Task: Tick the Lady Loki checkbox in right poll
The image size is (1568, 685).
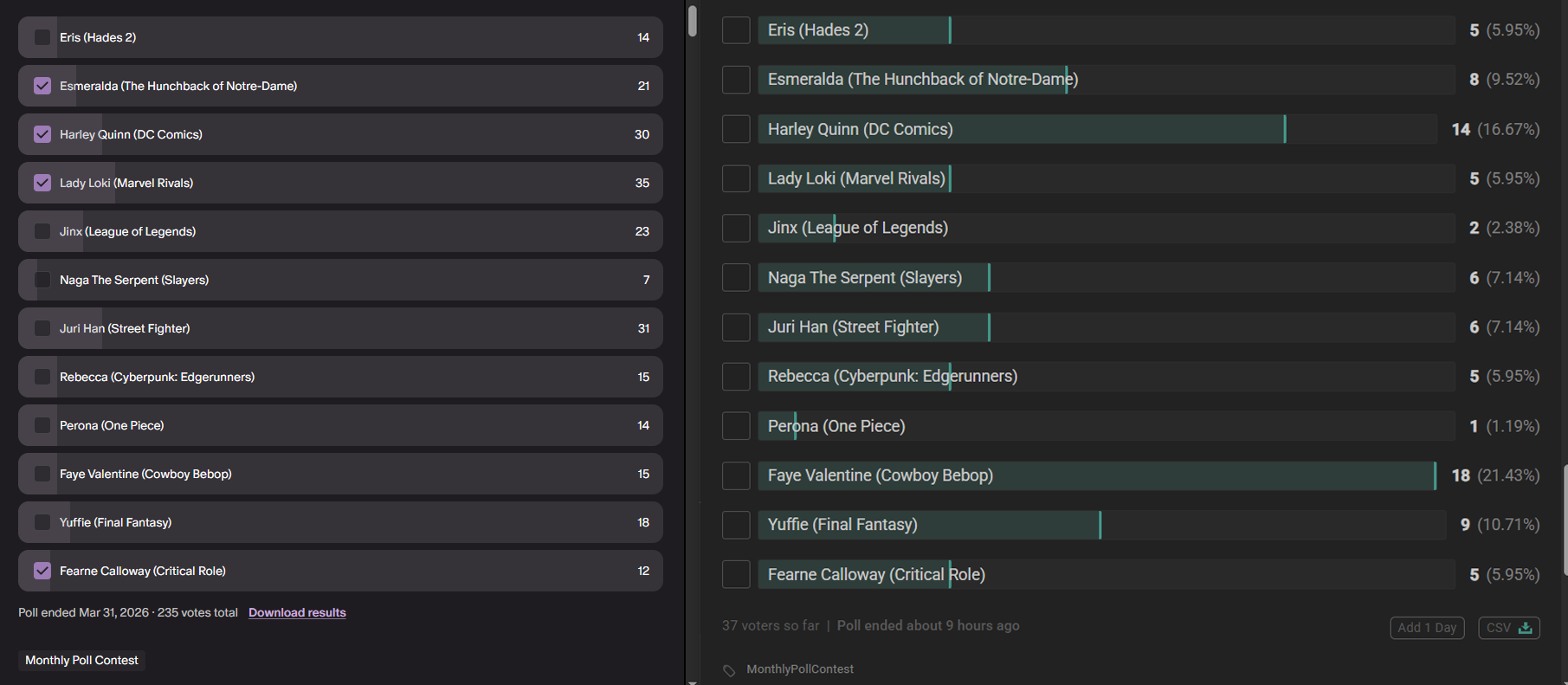Action: click(736, 178)
